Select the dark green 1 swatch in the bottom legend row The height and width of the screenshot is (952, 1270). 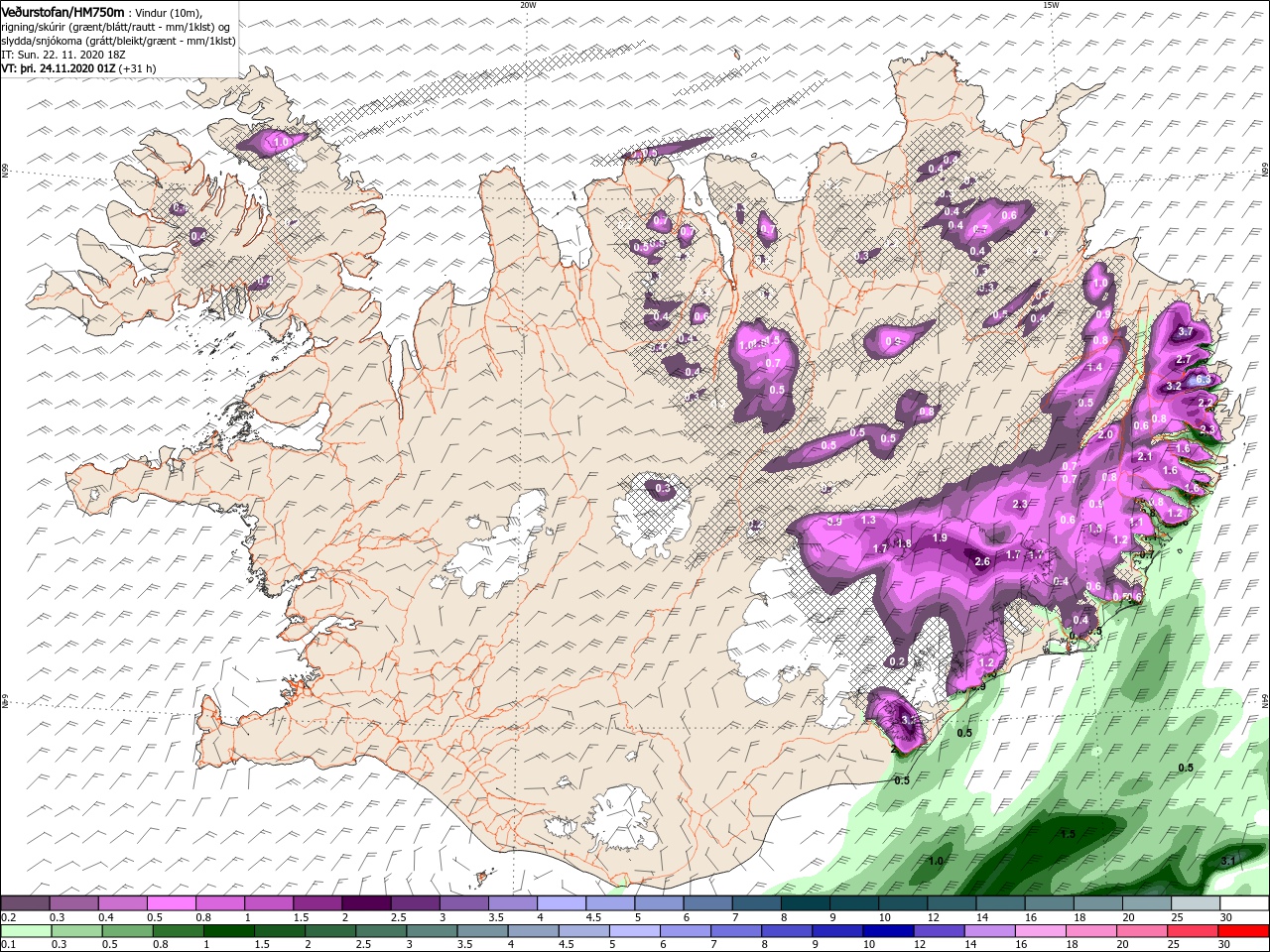tap(228, 931)
